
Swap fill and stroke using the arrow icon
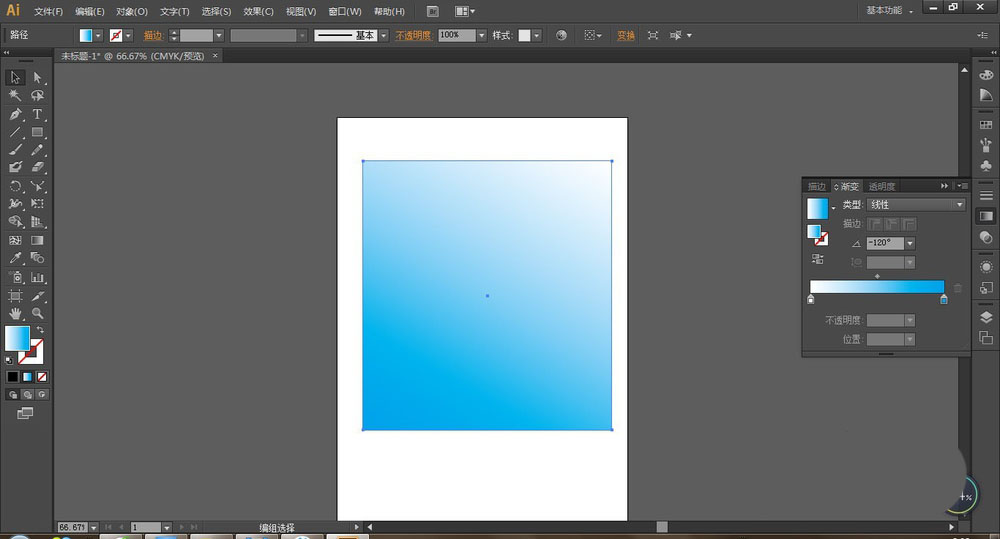point(40,330)
